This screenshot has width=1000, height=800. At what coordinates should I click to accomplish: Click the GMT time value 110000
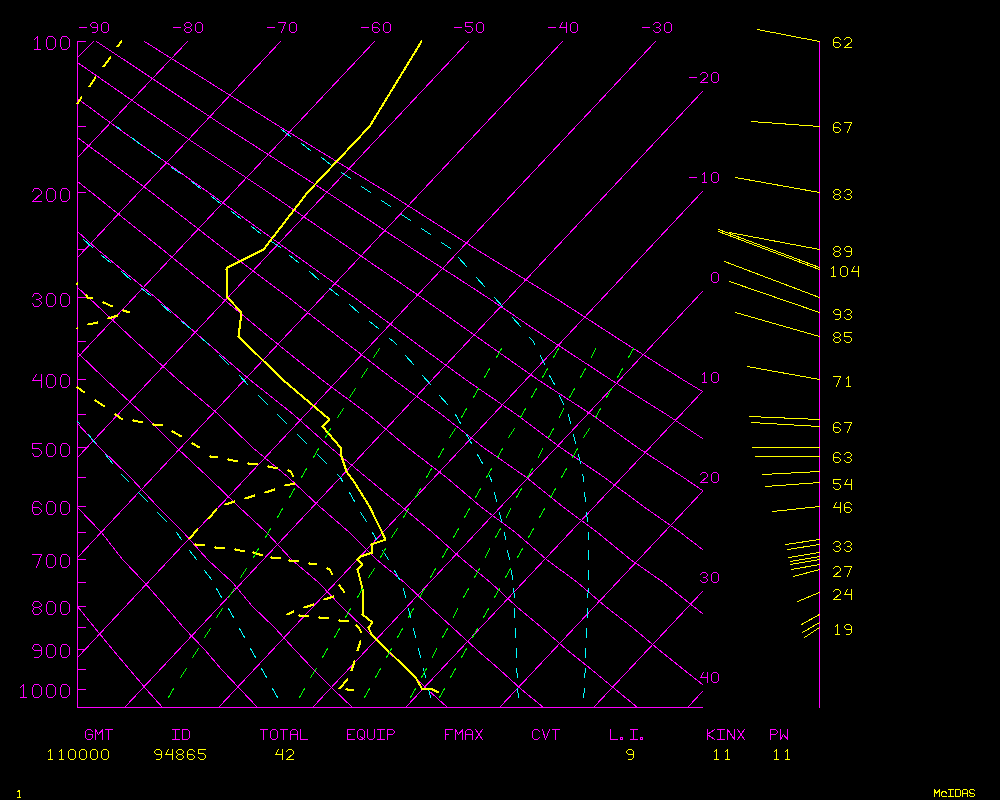pos(78,755)
